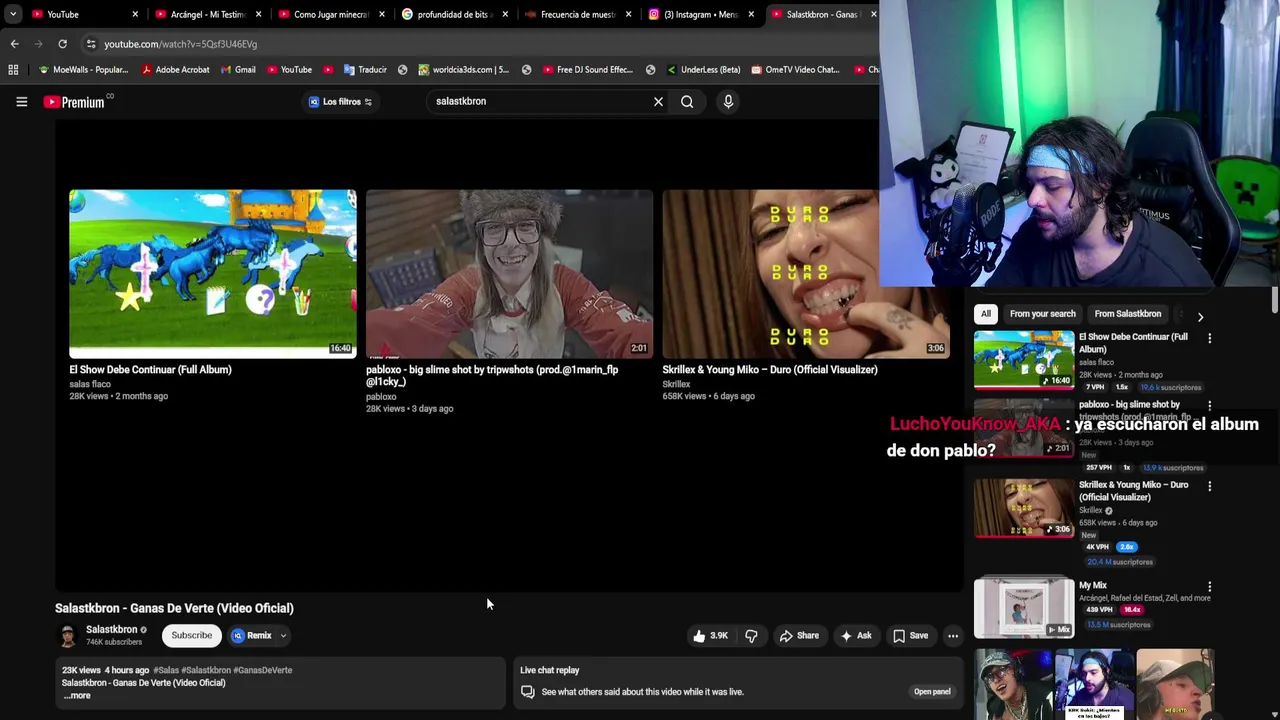This screenshot has height=720, width=1280.
Task: Click the Salastkbron channel avatar
Action: pyautogui.click(x=67, y=636)
